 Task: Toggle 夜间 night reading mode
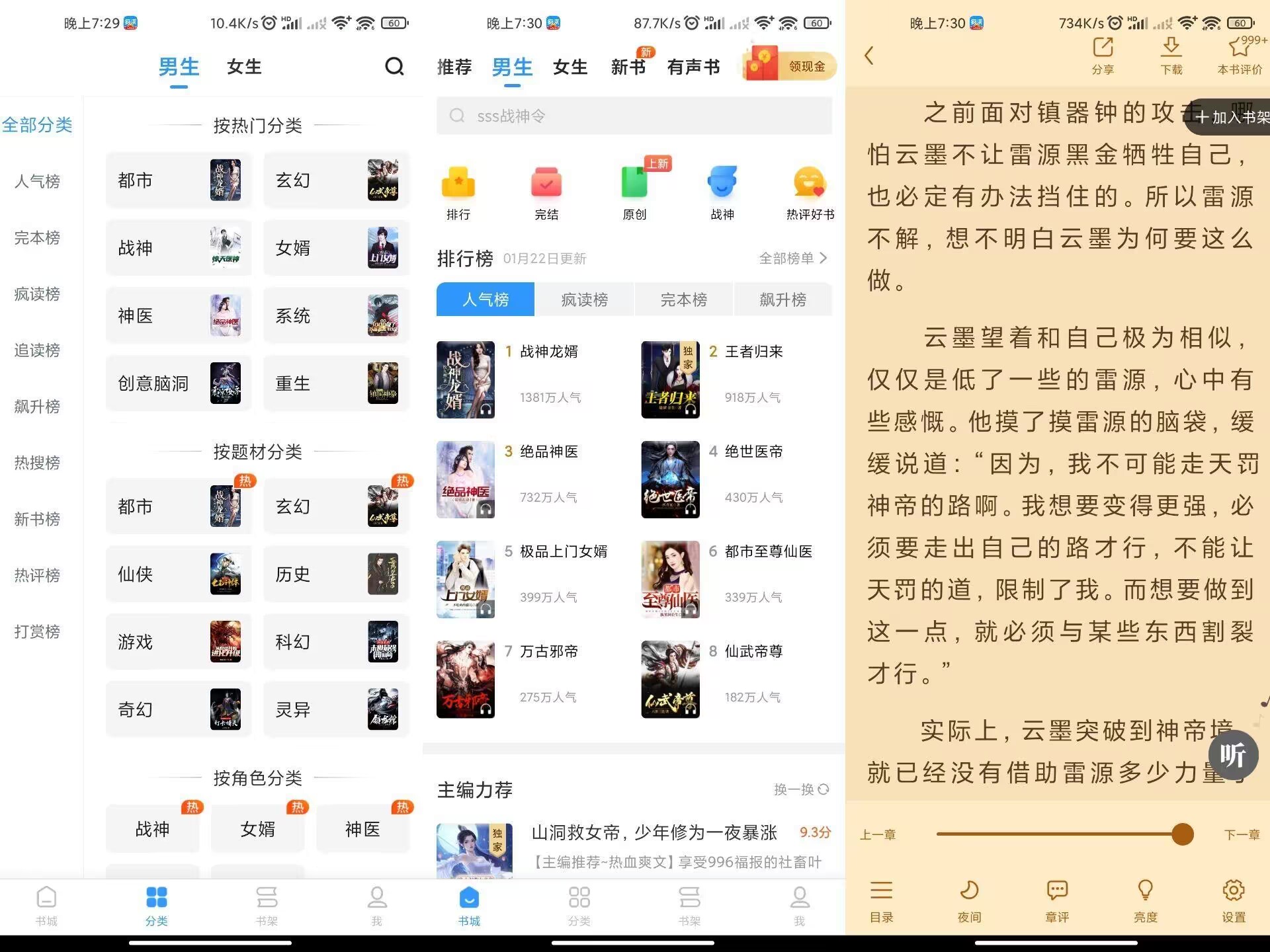coord(969,899)
